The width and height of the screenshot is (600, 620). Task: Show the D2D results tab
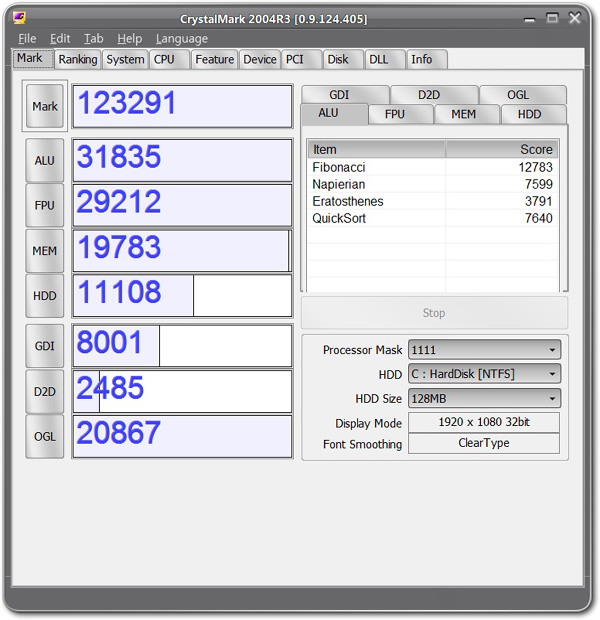(434, 95)
